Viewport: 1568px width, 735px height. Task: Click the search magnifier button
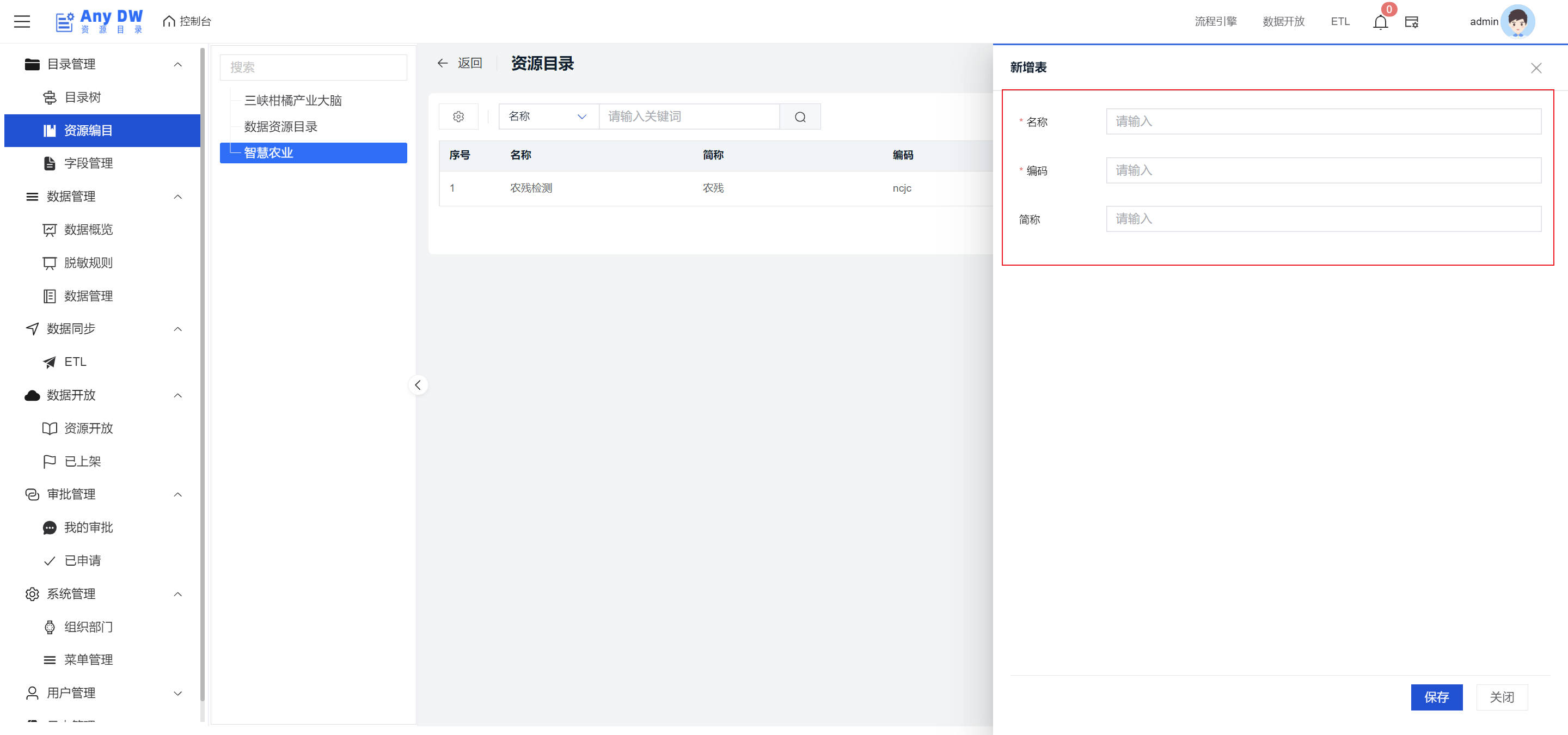(x=800, y=117)
